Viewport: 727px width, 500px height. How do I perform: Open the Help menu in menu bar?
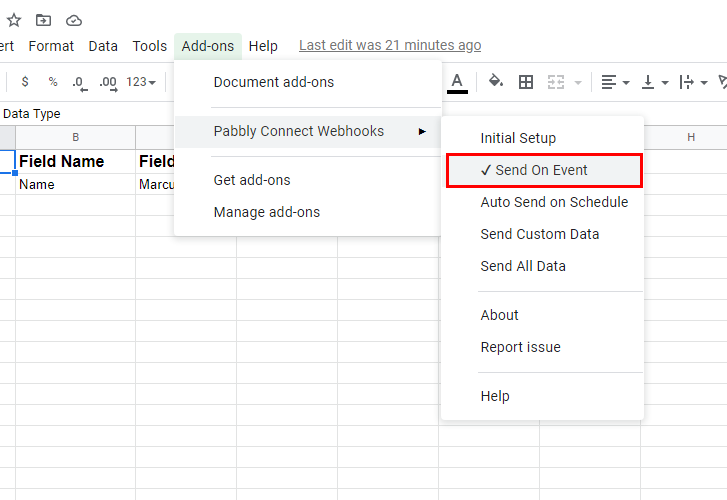tap(263, 46)
